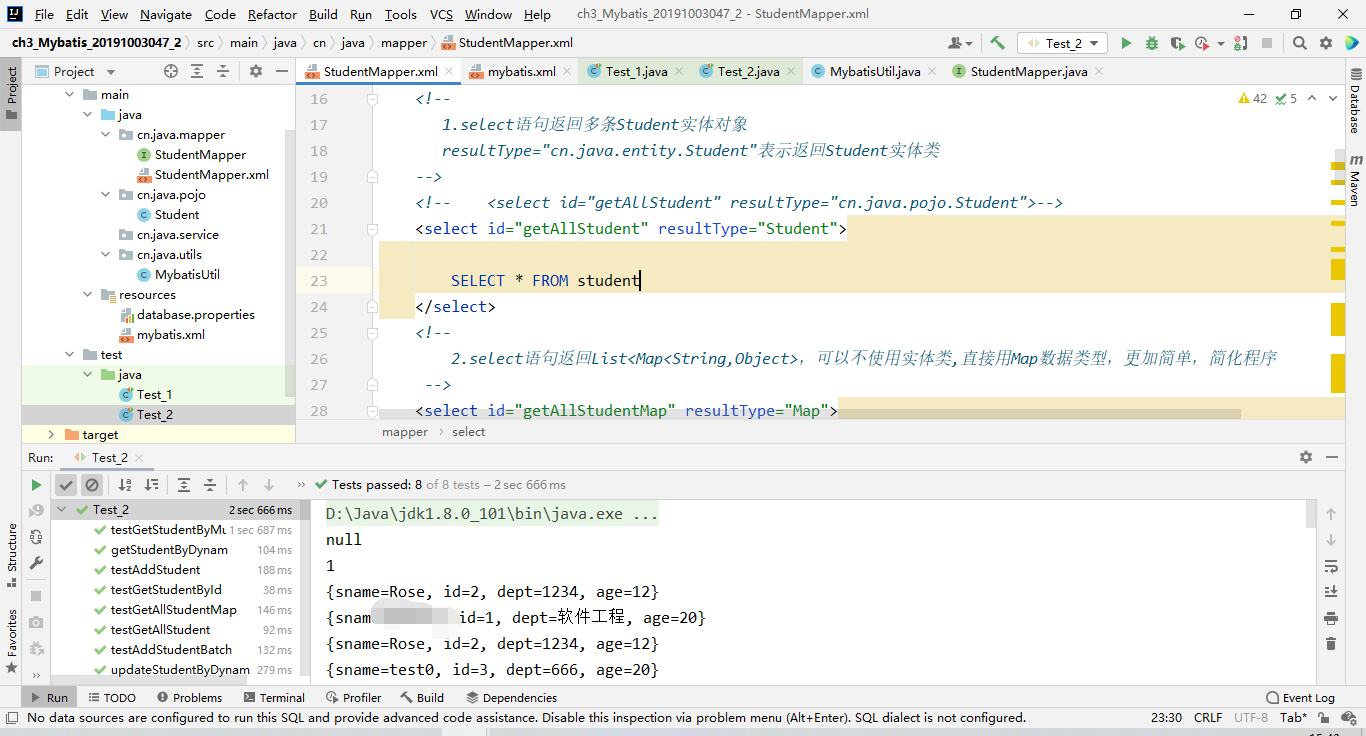The image size is (1366, 736).
Task: Collapse all test results
Action: tap(210, 484)
